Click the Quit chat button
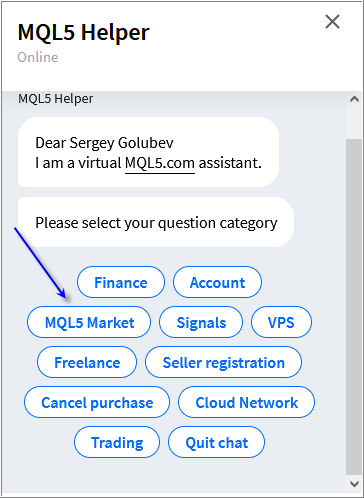Image resolution: width=364 pixels, height=498 pixels. pos(217,442)
